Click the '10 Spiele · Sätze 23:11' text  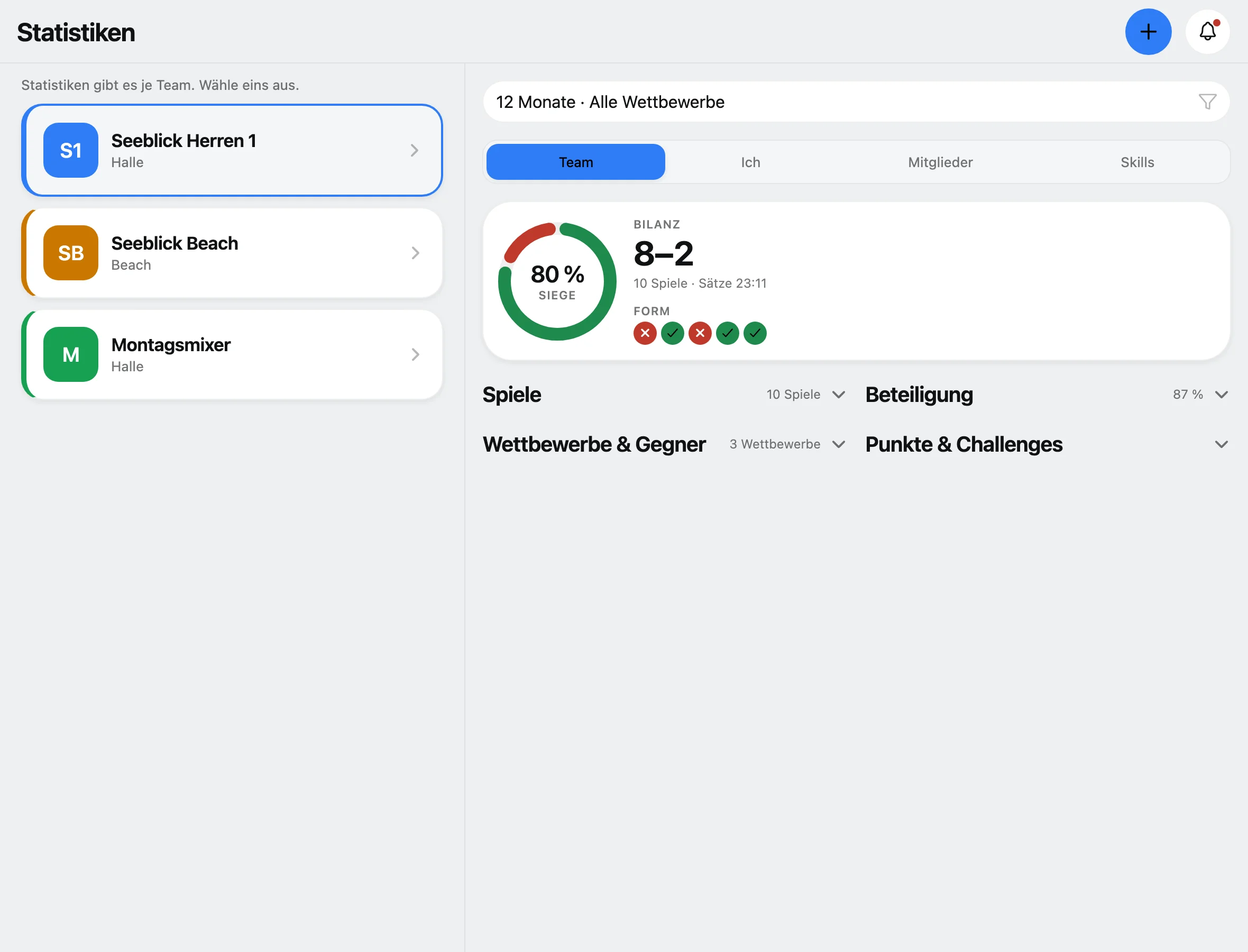(x=700, y=283)
